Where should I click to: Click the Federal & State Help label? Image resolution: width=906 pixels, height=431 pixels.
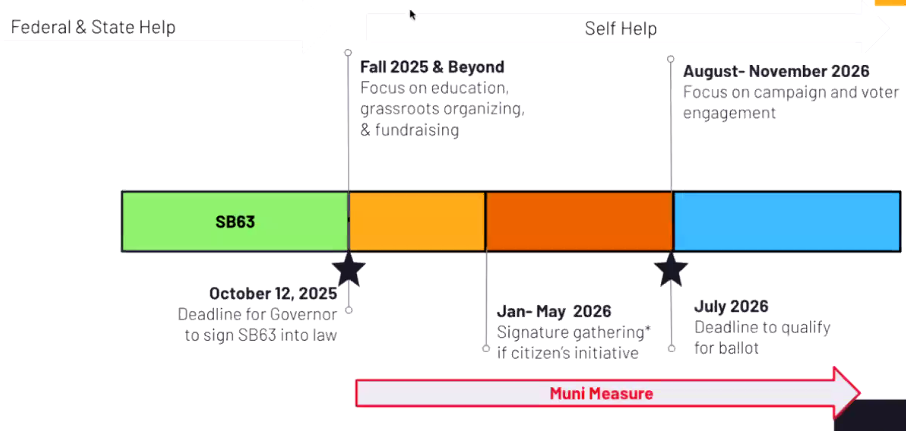click(93, 27)
